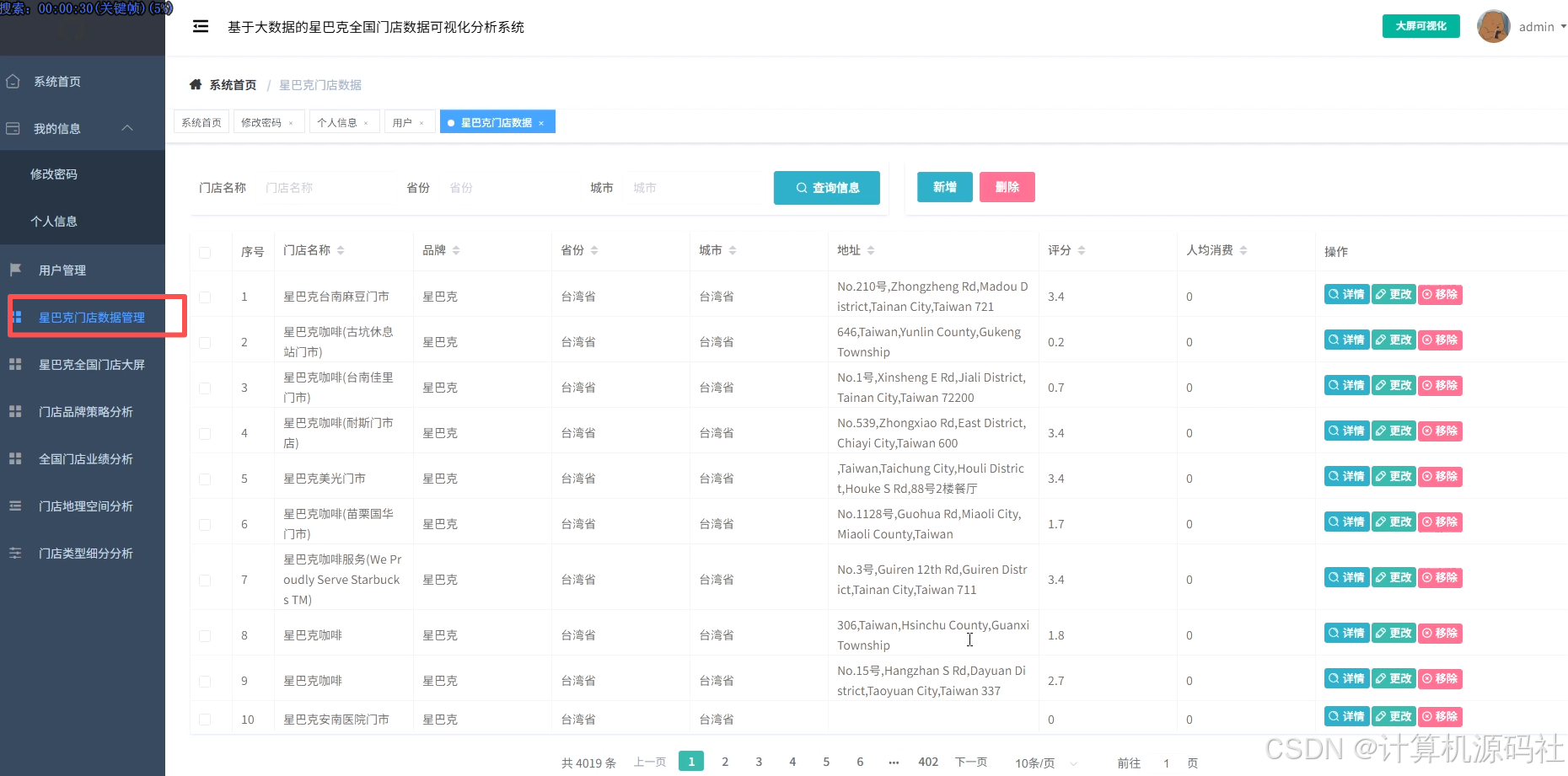
Task: Click 下一页 next page
Action: (x=971, y=762)
